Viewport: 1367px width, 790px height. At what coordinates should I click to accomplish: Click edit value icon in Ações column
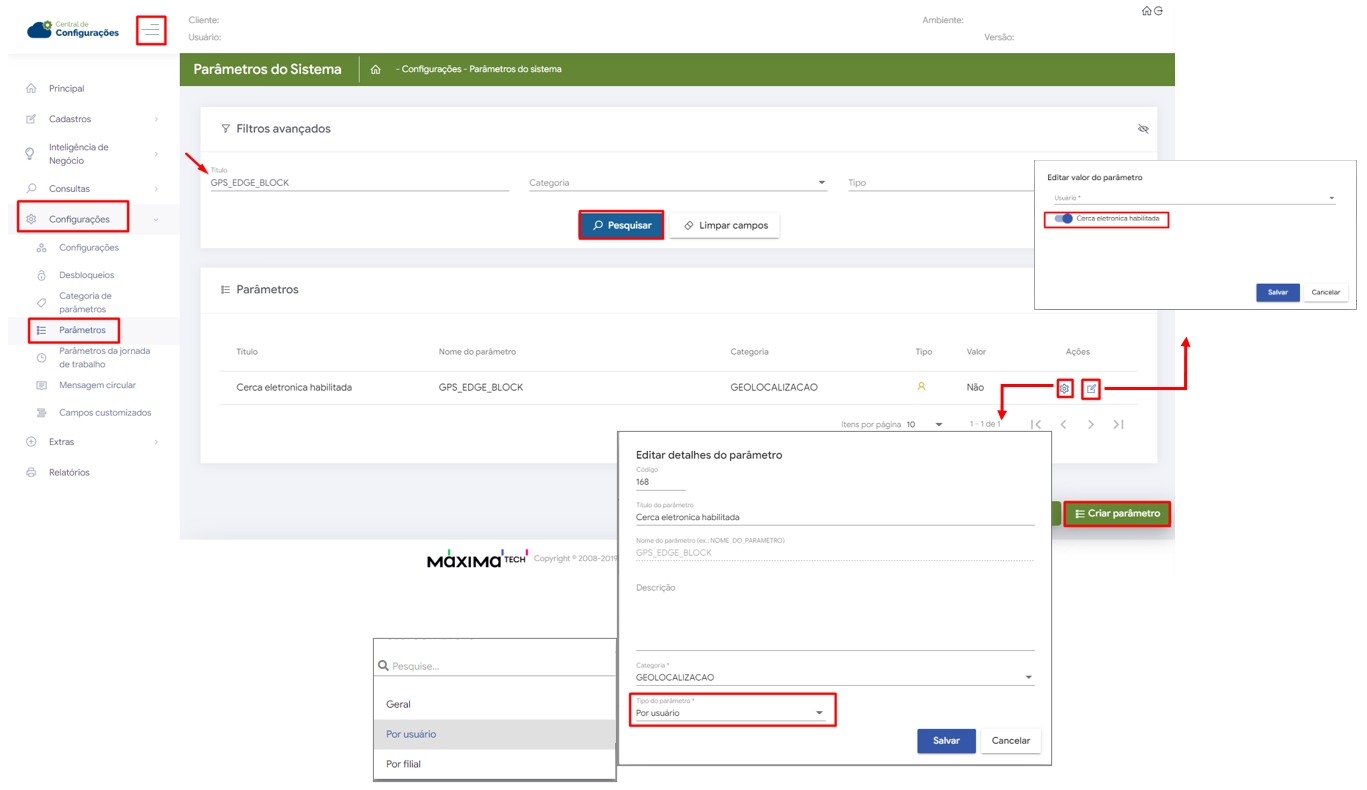point(1091,388)
